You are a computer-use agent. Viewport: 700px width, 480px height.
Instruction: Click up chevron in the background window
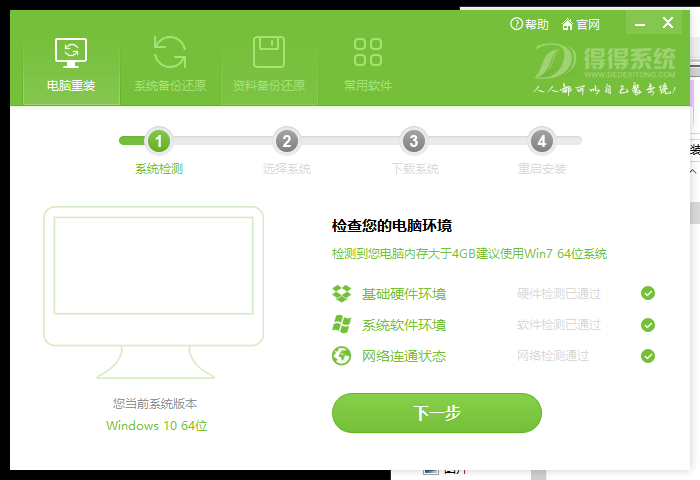click(x=693, y=171)
